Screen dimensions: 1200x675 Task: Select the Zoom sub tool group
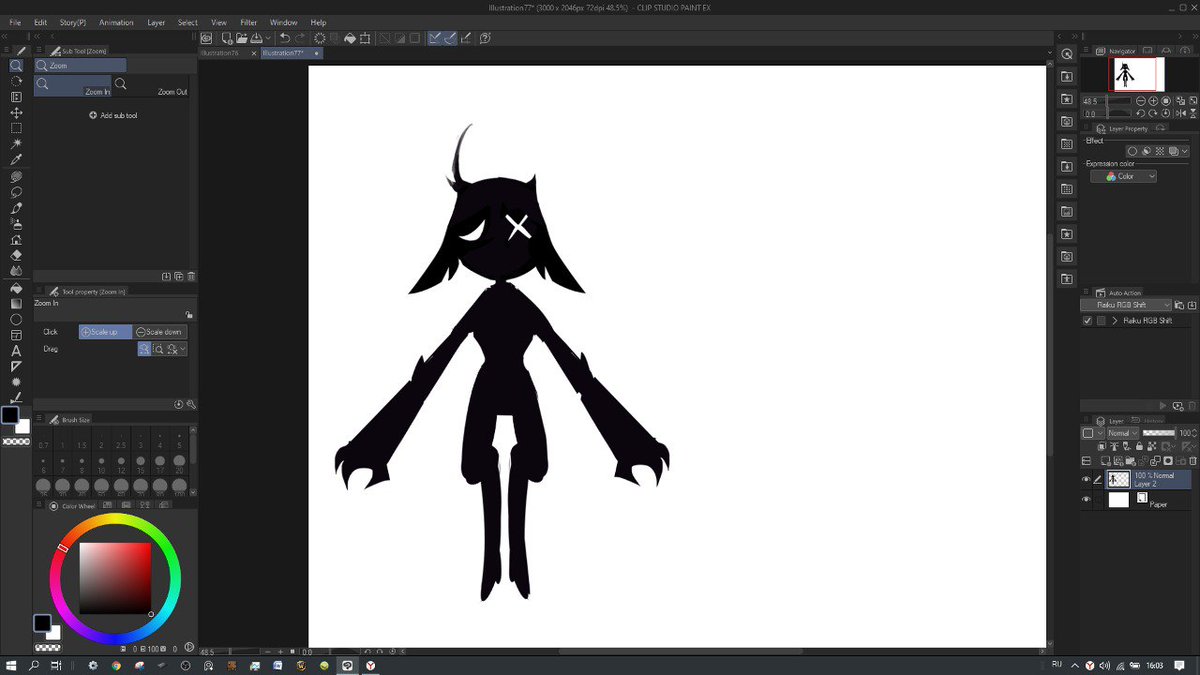(x=80, y=65)
